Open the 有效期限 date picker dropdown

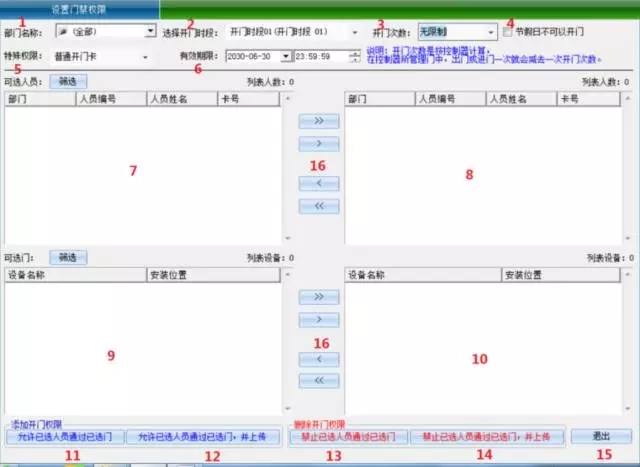point(287,57)
